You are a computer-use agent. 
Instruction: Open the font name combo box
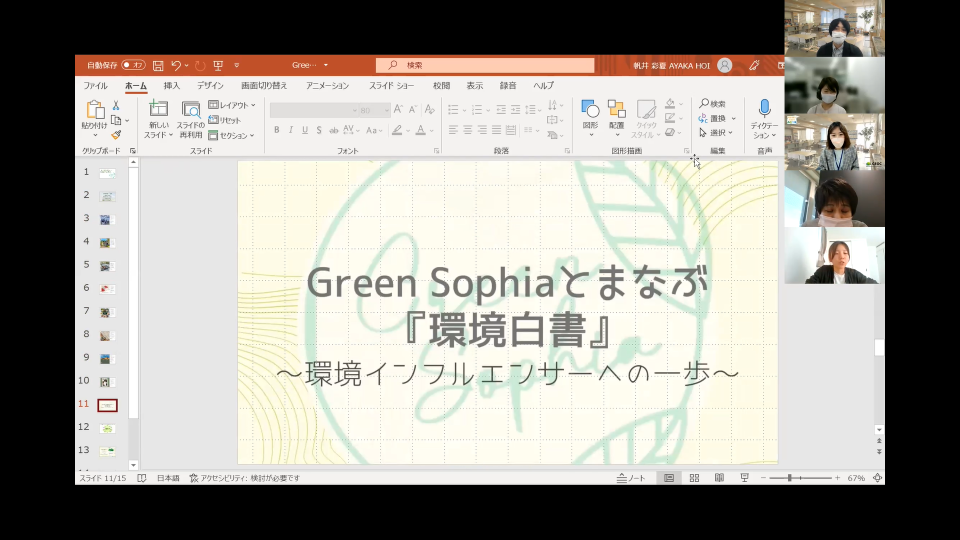tap(314, 110)
